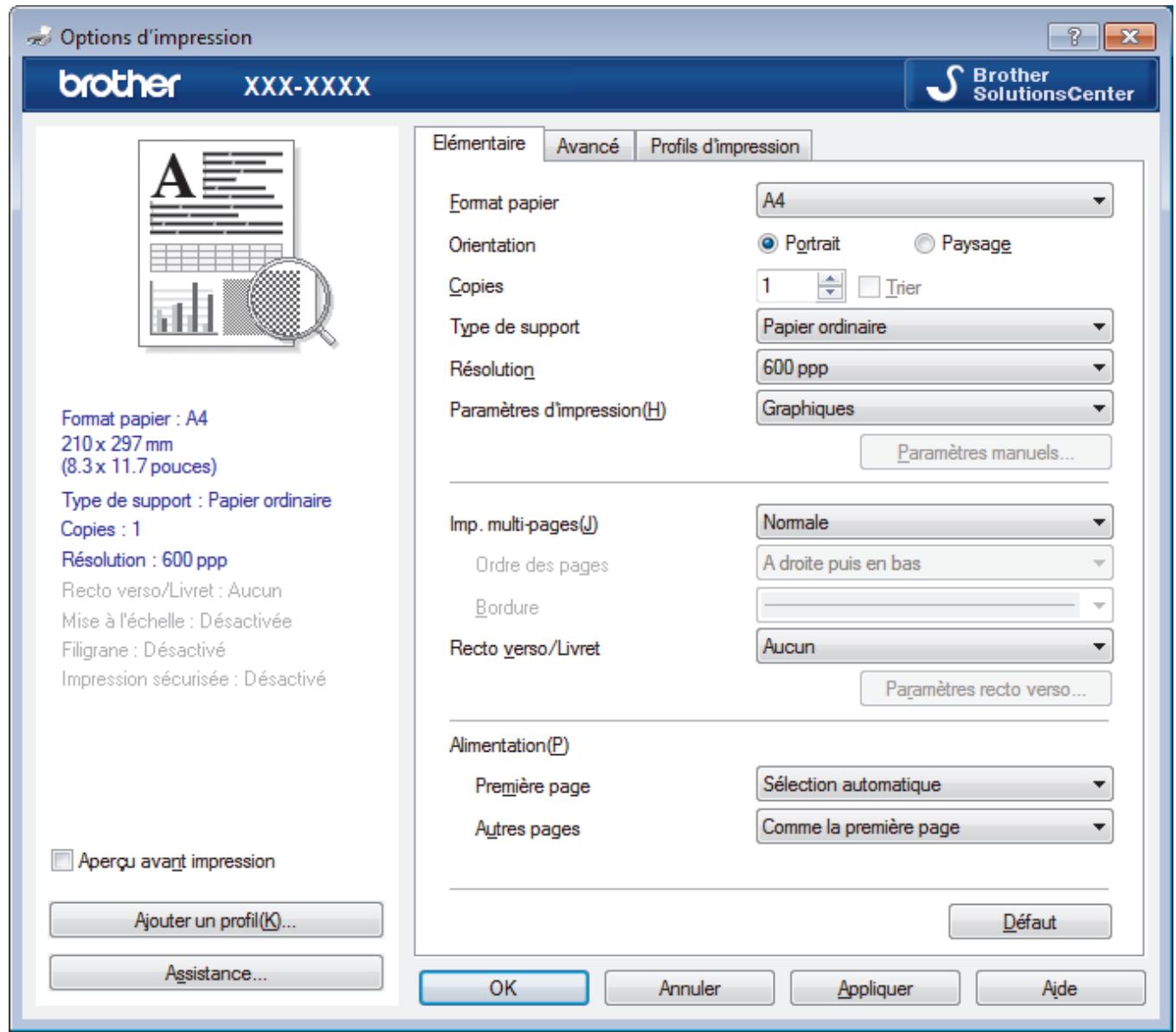
Task: Open the Imp. multi-pages dropdown
Action: tap(935, 522)
